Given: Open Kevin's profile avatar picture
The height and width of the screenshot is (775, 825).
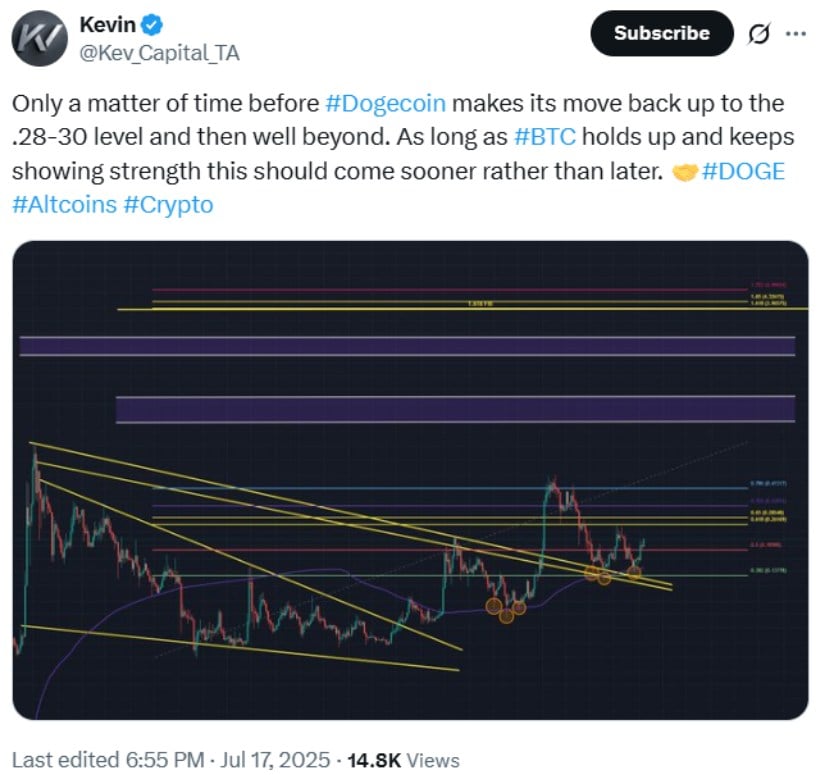Looking at the screenshot, I should [39, 38].
